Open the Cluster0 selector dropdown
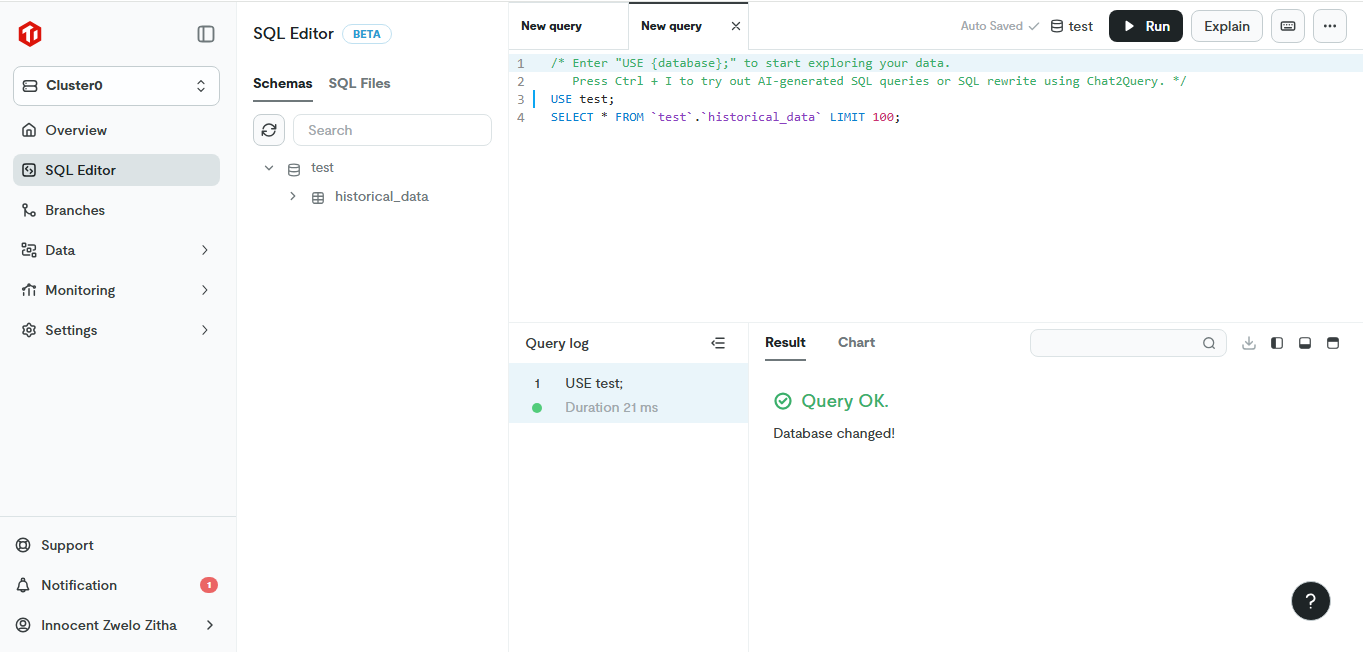 (116, 86)
